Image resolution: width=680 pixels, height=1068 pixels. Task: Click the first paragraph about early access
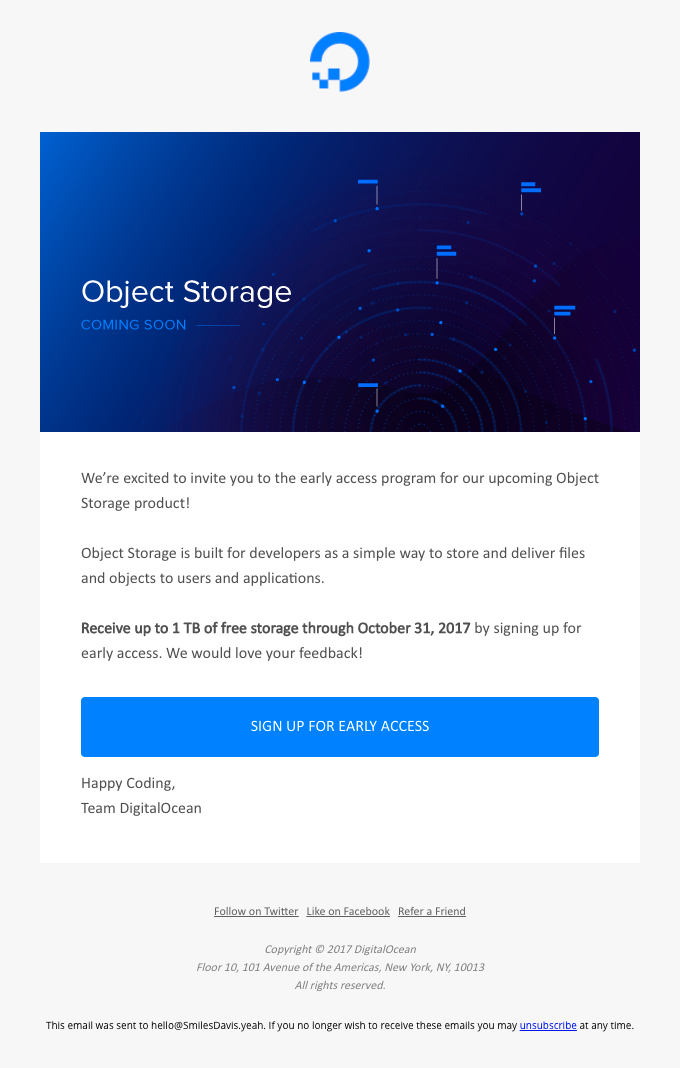coord(340,490)
